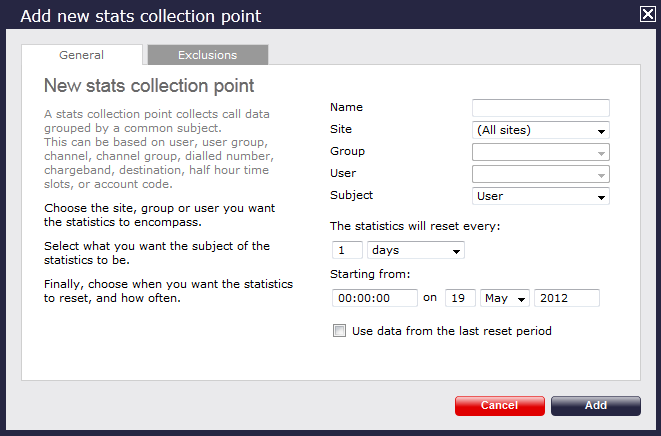This screenshot has width=661, height=436.
Task: Close the Add new stats collection point dialog
Action: (647, 14)
